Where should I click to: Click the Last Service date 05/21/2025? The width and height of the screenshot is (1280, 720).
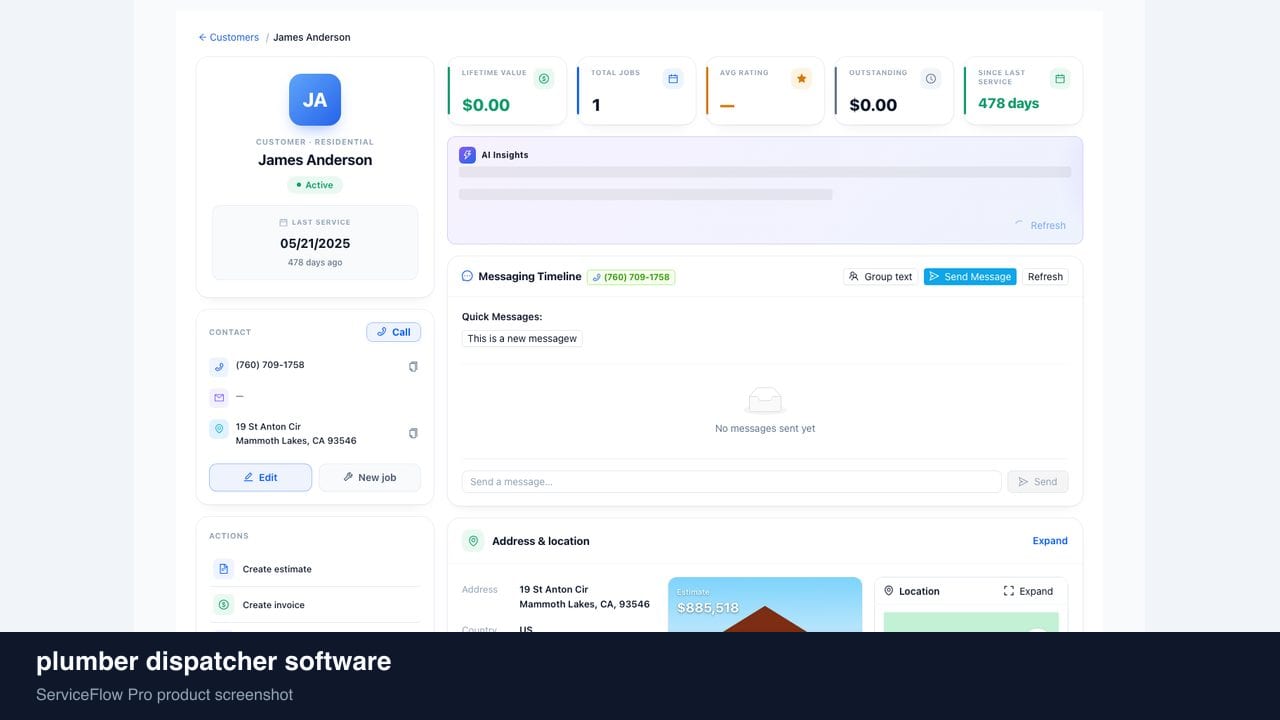click(x=315, y=243)
